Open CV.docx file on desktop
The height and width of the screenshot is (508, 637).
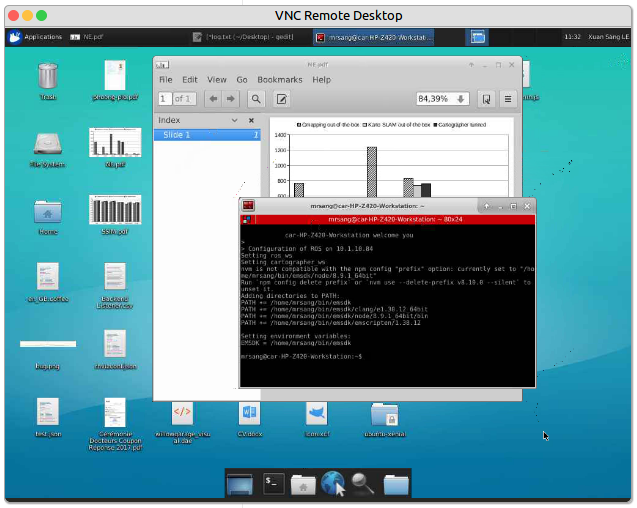point(249,419)
